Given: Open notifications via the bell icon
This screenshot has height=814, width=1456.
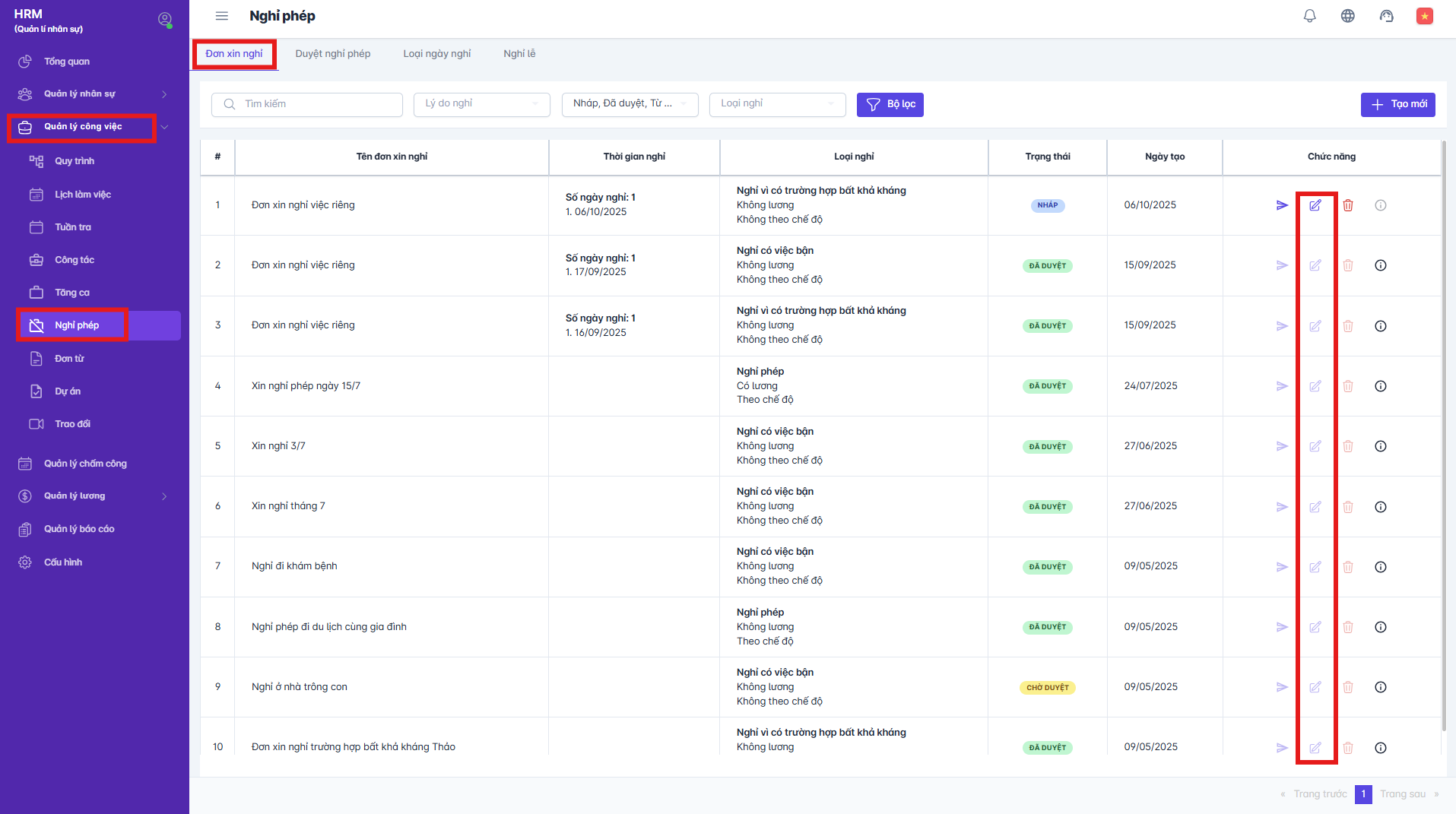Looking at the screenshot, I should click(x=1309, y=15).
